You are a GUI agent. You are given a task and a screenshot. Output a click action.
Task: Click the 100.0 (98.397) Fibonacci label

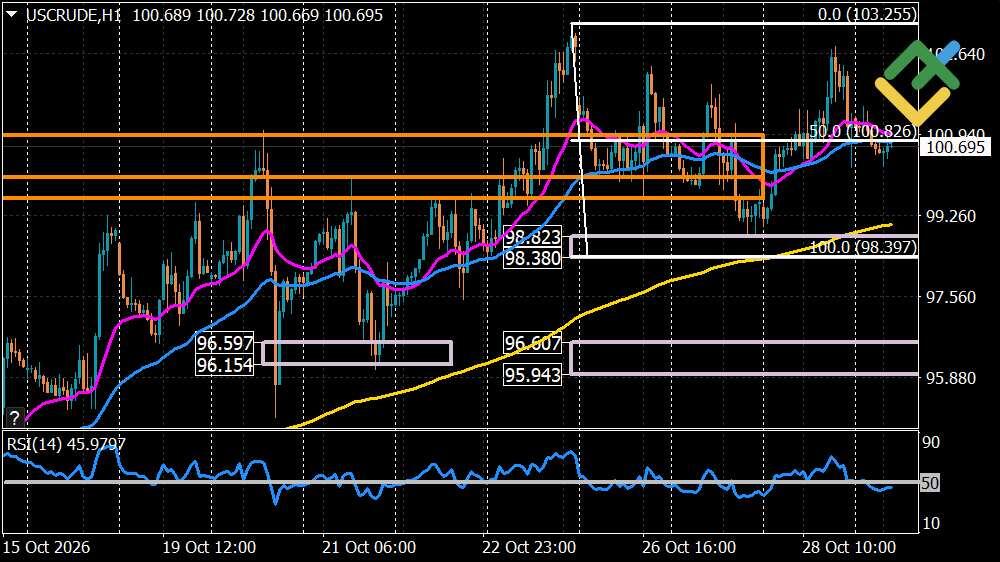pos(864,247)
